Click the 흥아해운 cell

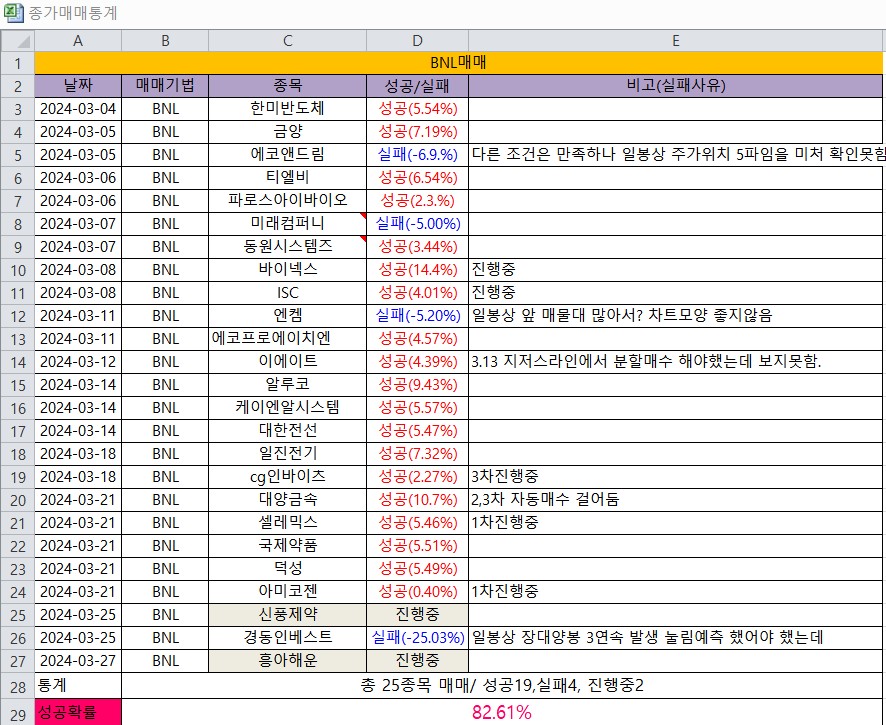[288, 661]
